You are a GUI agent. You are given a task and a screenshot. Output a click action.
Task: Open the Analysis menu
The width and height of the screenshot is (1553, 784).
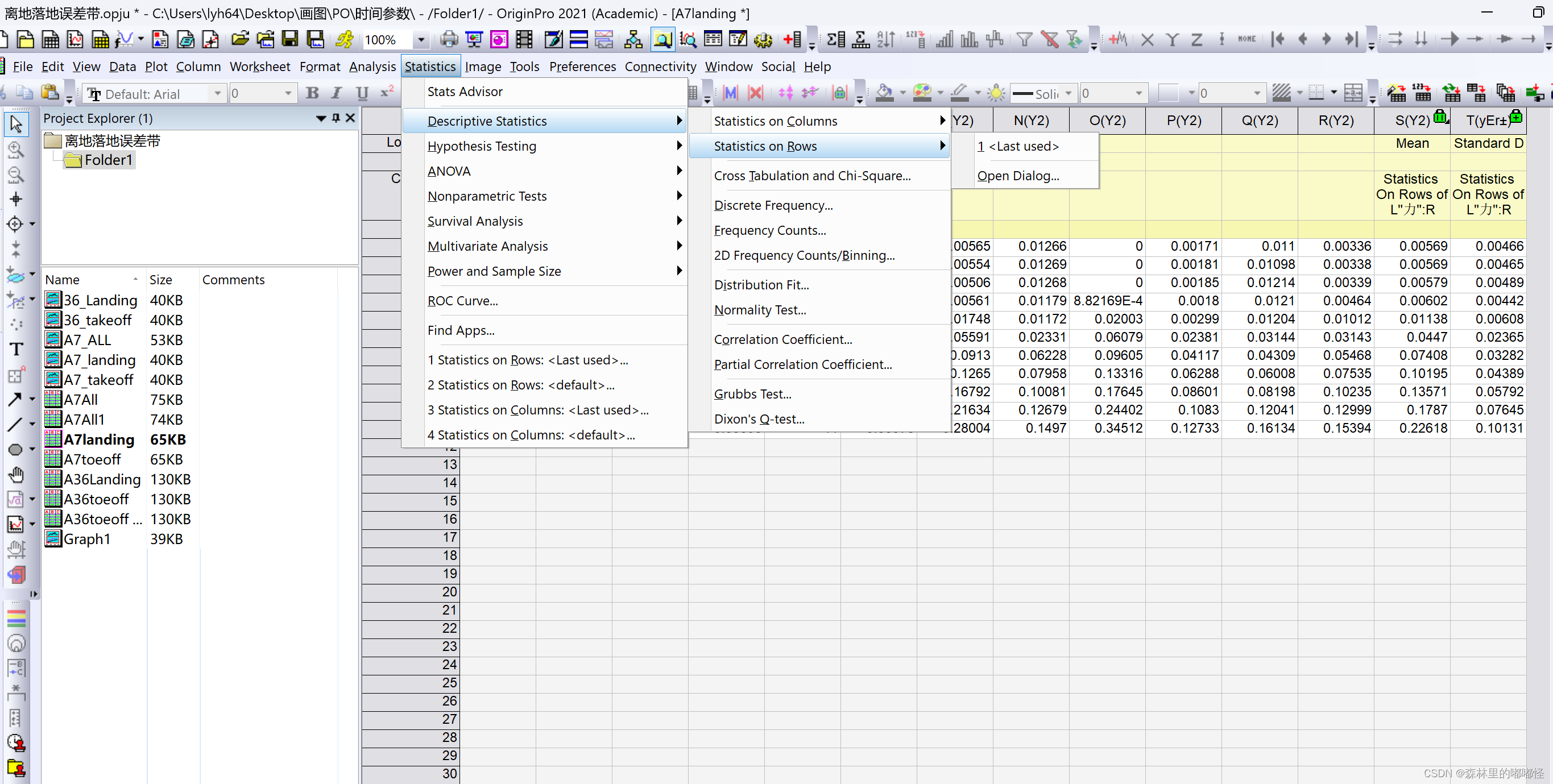tap(372, 67)
